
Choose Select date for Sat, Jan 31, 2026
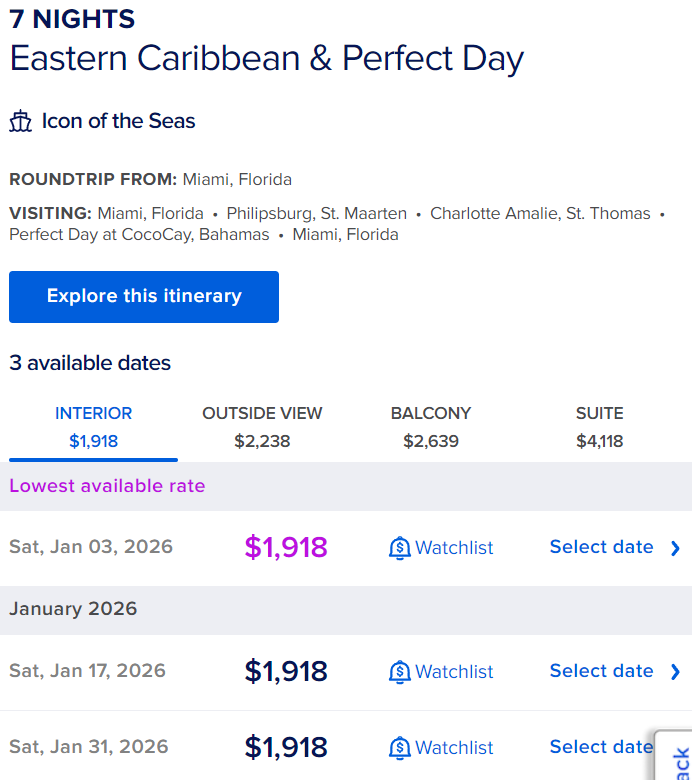click(x=601, y=747)
